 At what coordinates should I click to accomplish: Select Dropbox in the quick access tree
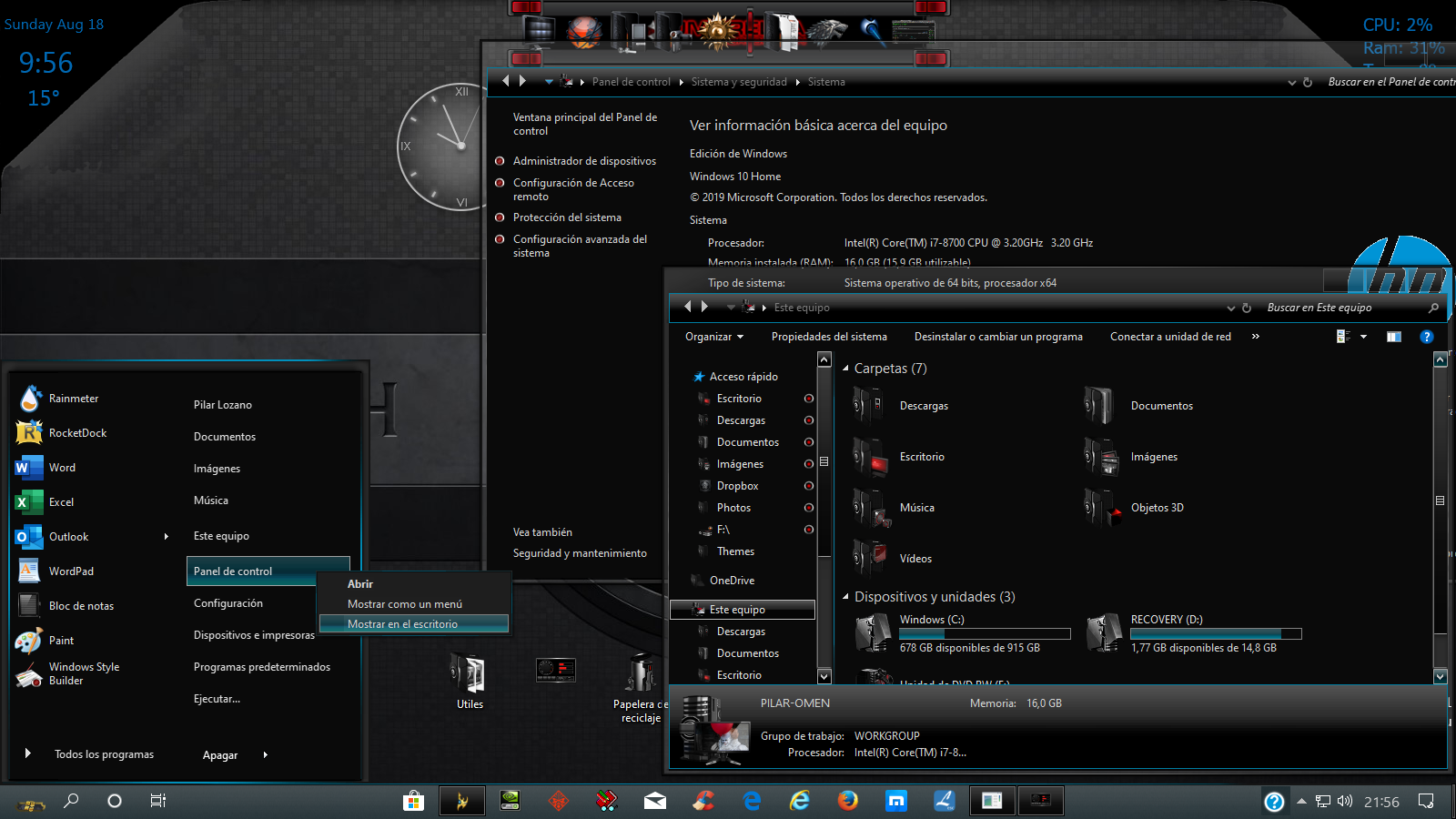(x=737, y=486)
